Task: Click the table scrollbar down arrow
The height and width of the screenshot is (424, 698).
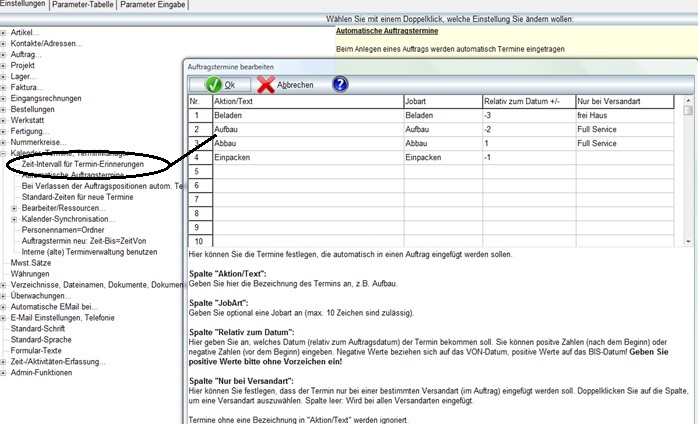Action: [x=688, y=241]
